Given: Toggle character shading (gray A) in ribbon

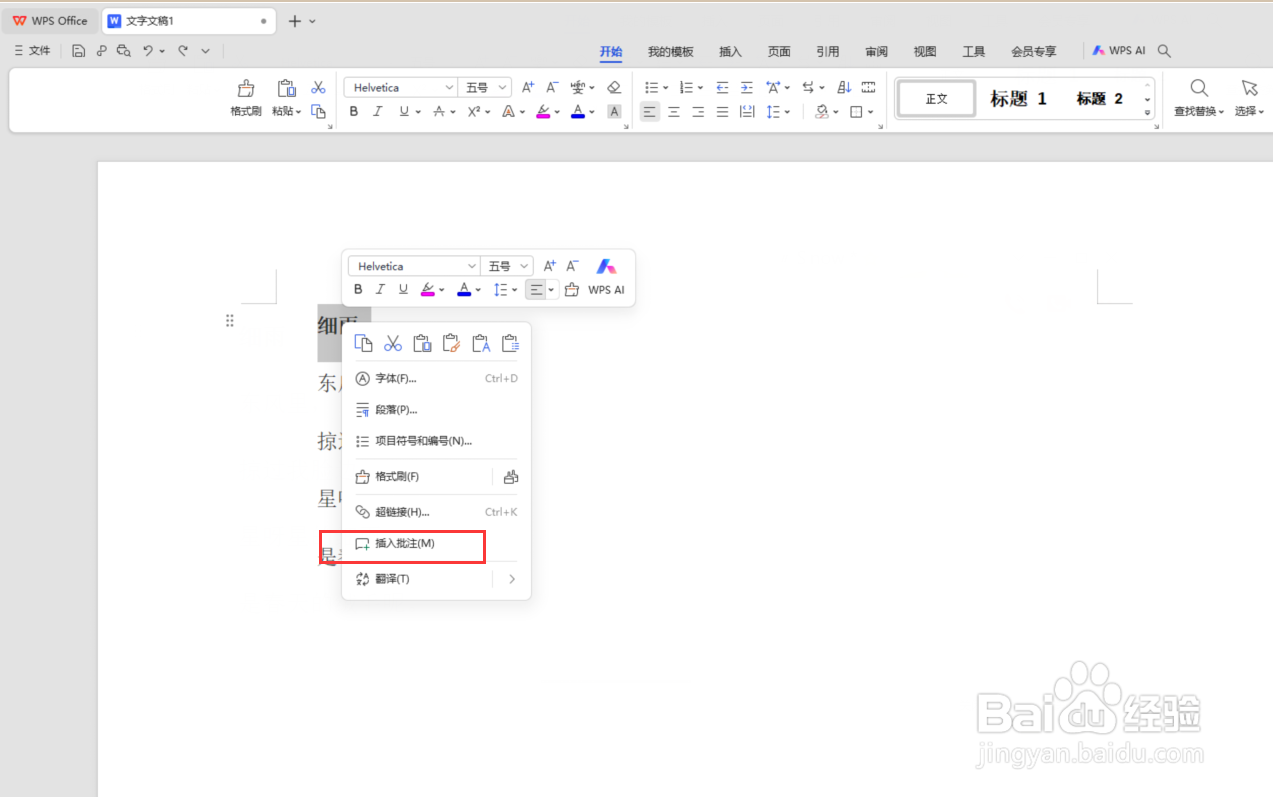Looking at the screenshot, I should [614, 112].
